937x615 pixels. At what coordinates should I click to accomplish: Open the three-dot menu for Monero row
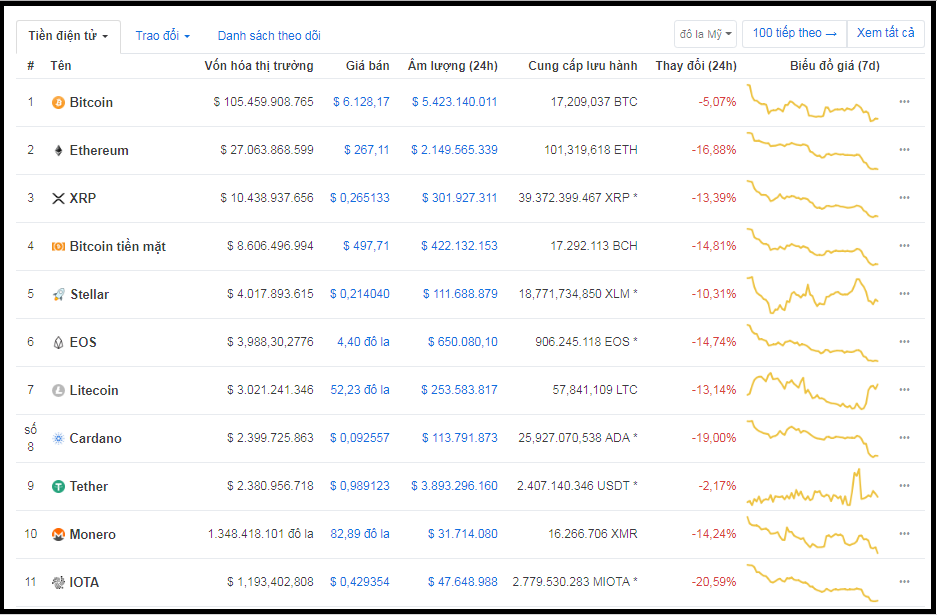click(904, 534)
